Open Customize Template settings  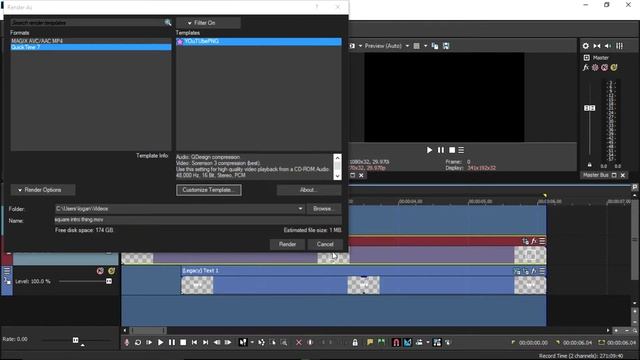[209, 190]
